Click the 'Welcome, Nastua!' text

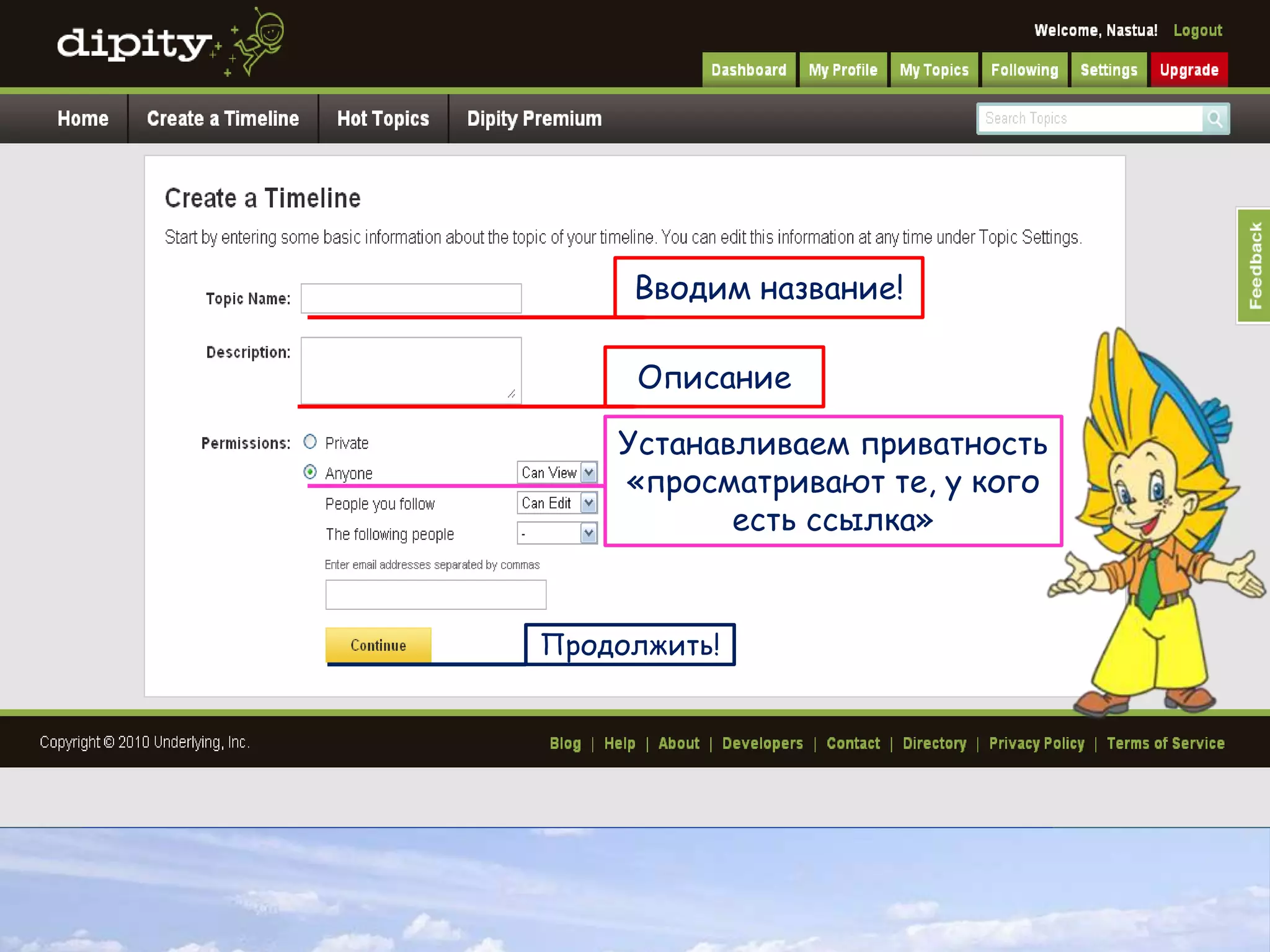(1096, 30)
